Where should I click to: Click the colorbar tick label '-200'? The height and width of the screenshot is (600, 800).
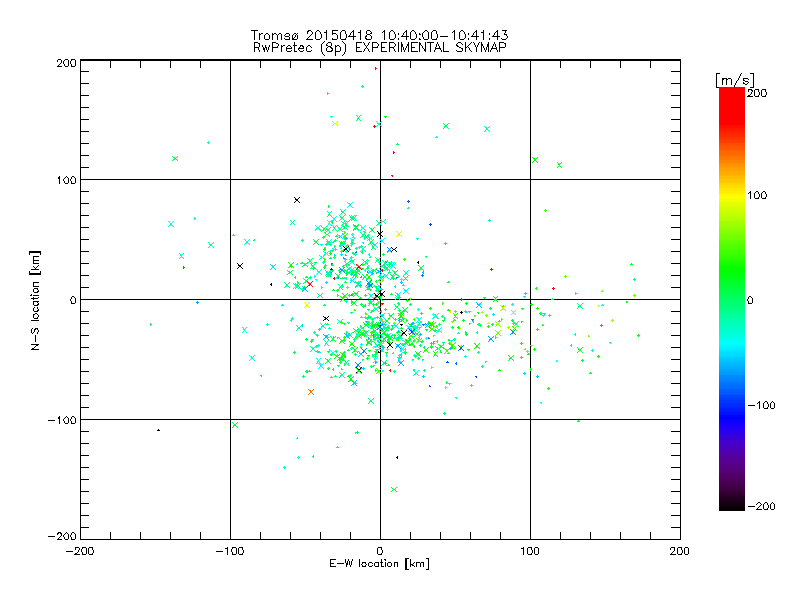[761, 506]
